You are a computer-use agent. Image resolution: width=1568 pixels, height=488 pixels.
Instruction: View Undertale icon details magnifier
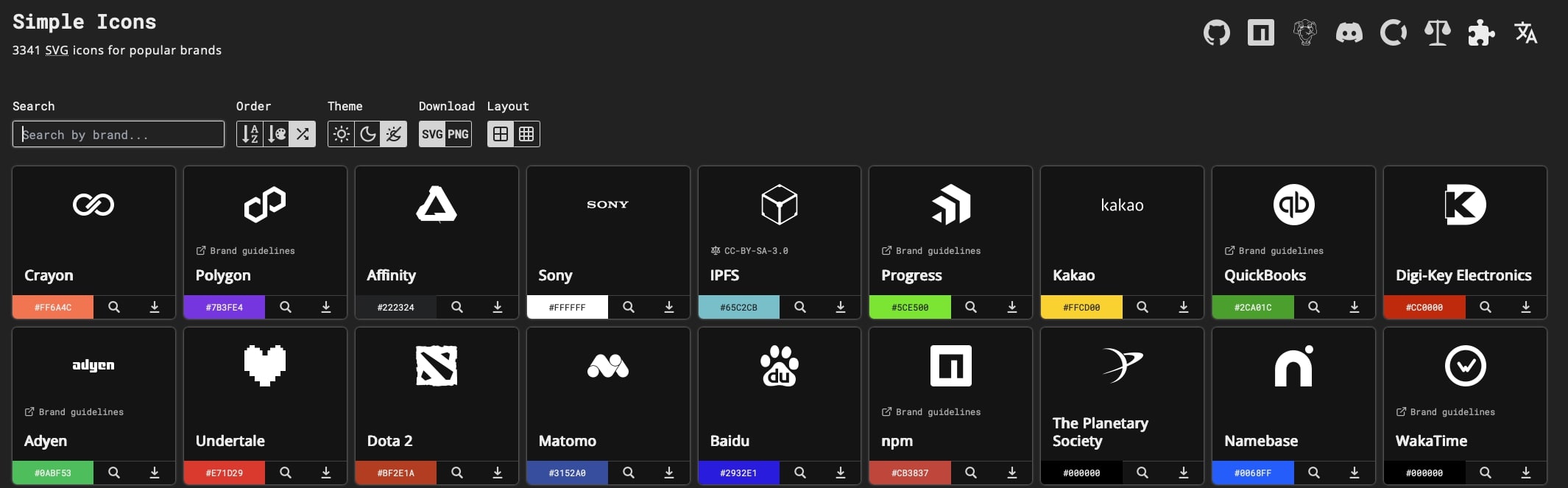[286, 473]
